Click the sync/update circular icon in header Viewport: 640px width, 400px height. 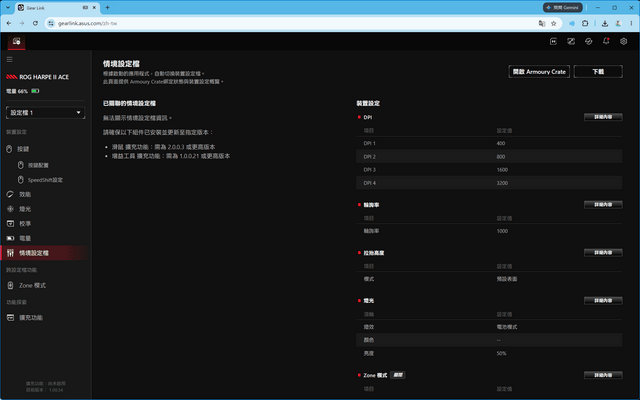tap(589, 41)
